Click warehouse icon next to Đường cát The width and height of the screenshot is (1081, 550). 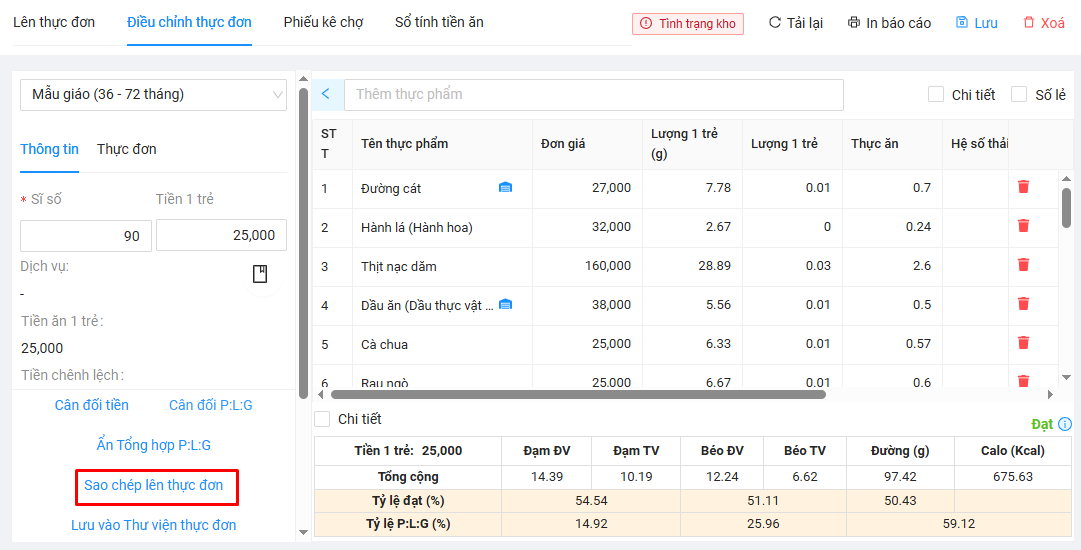(x=505, y=188)
